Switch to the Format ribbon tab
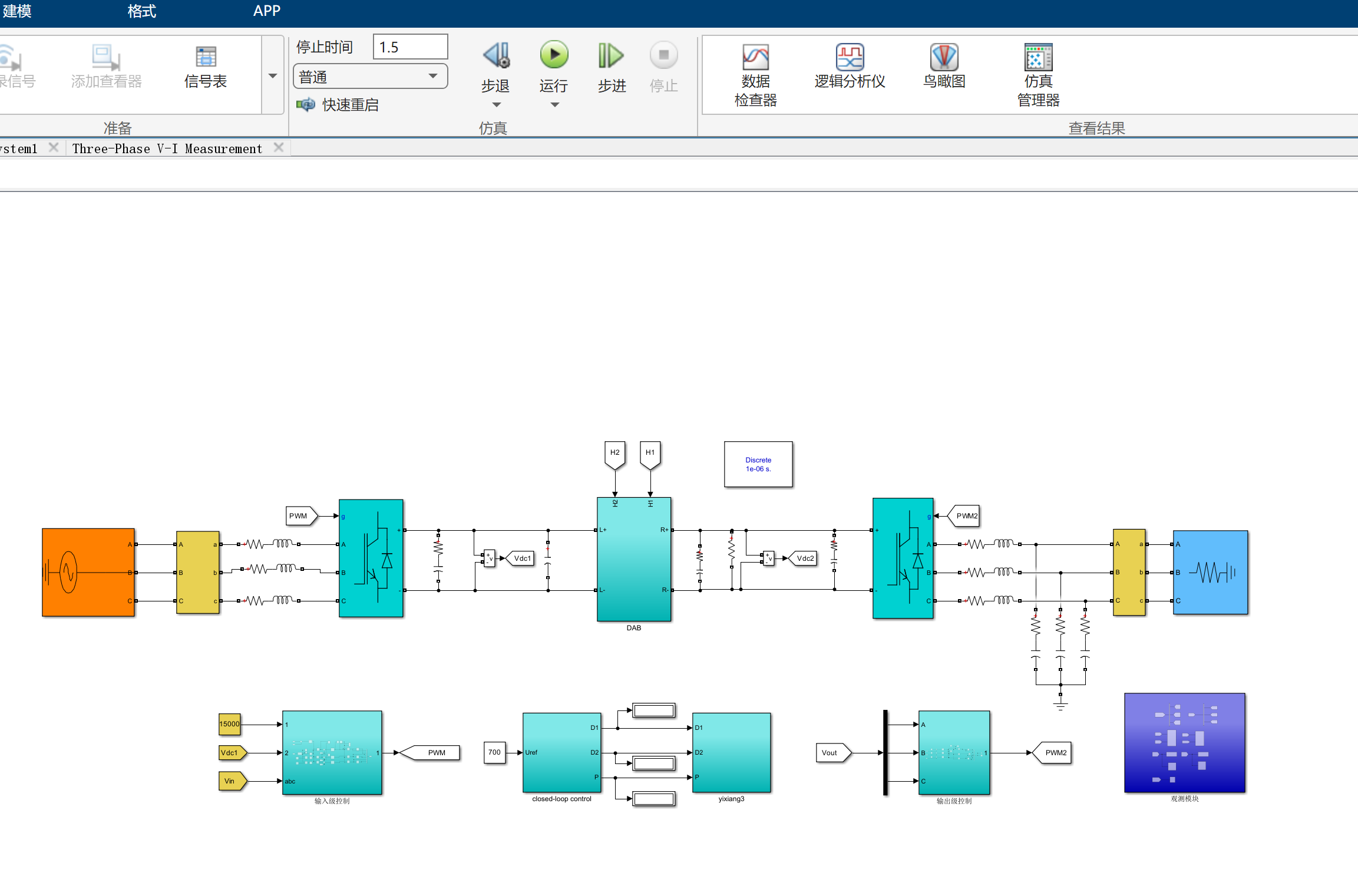1358x896 pixels. point(141,11)
